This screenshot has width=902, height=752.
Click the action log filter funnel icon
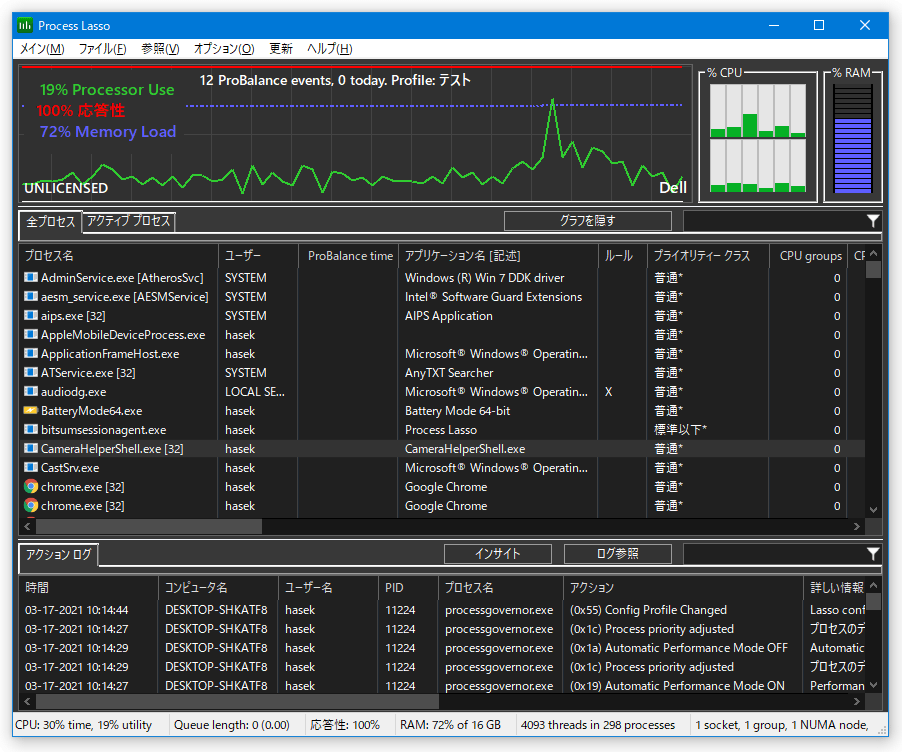[x=873, y=553]
